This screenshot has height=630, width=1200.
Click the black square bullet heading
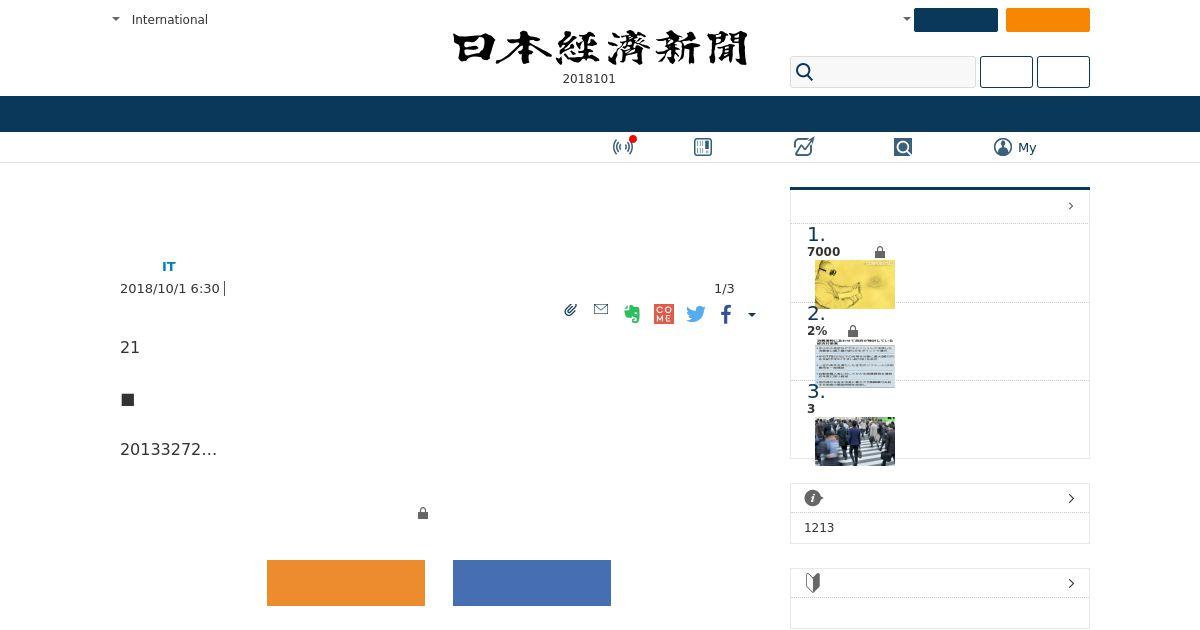tap(127, 400)
